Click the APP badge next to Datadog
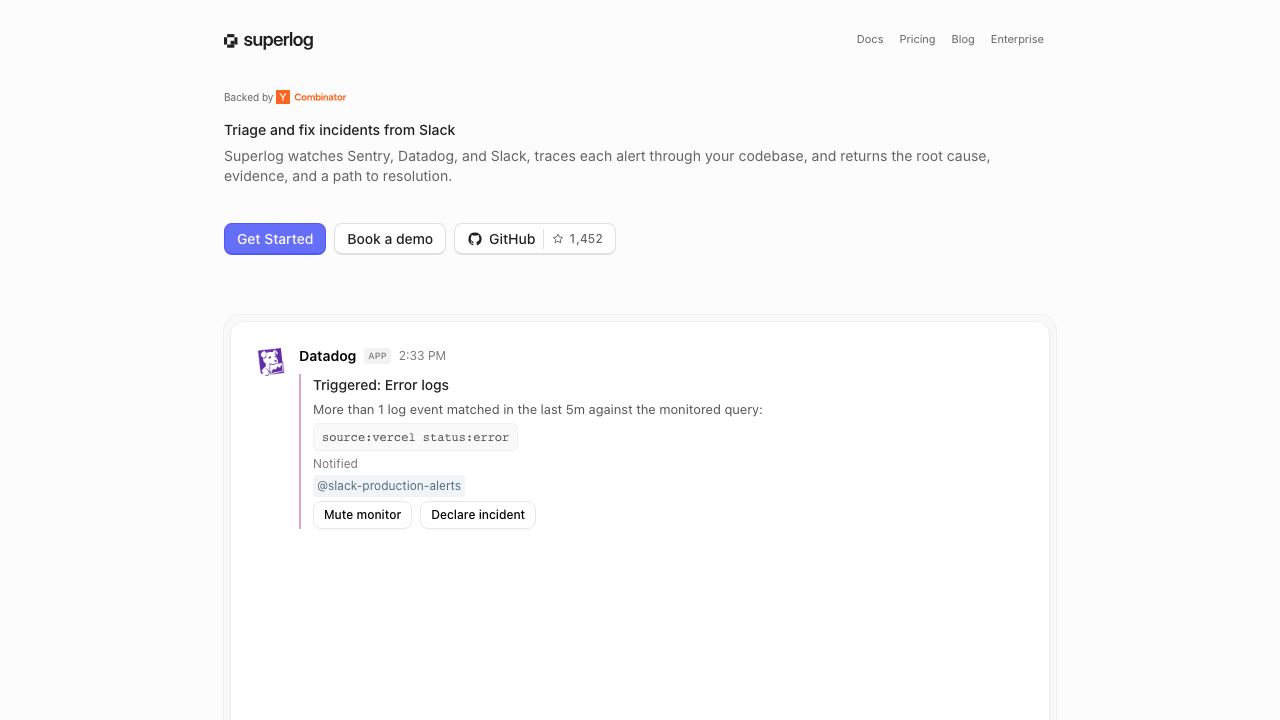This screenshot has height=720, width=1280. [377, 356]
